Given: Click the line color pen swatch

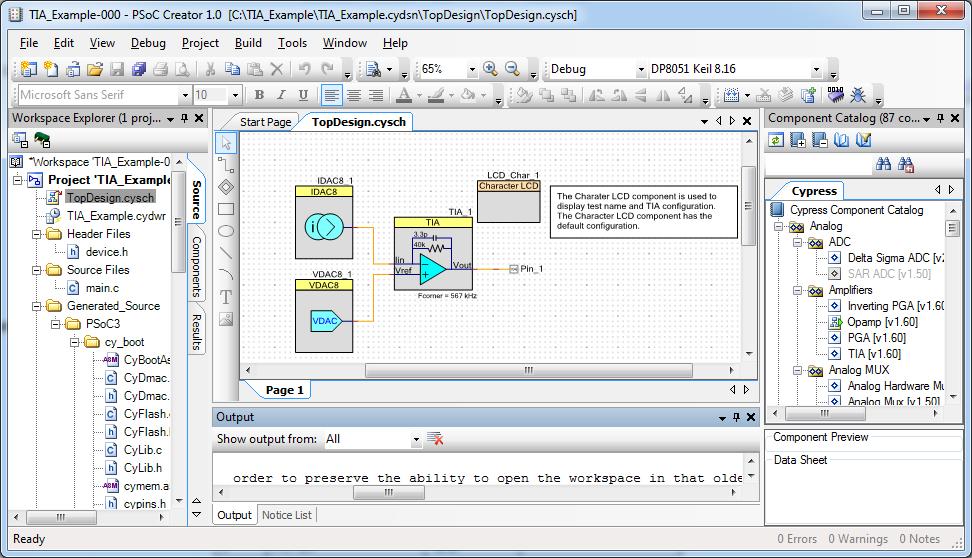Looking at the screenshot, I should 436,95.
